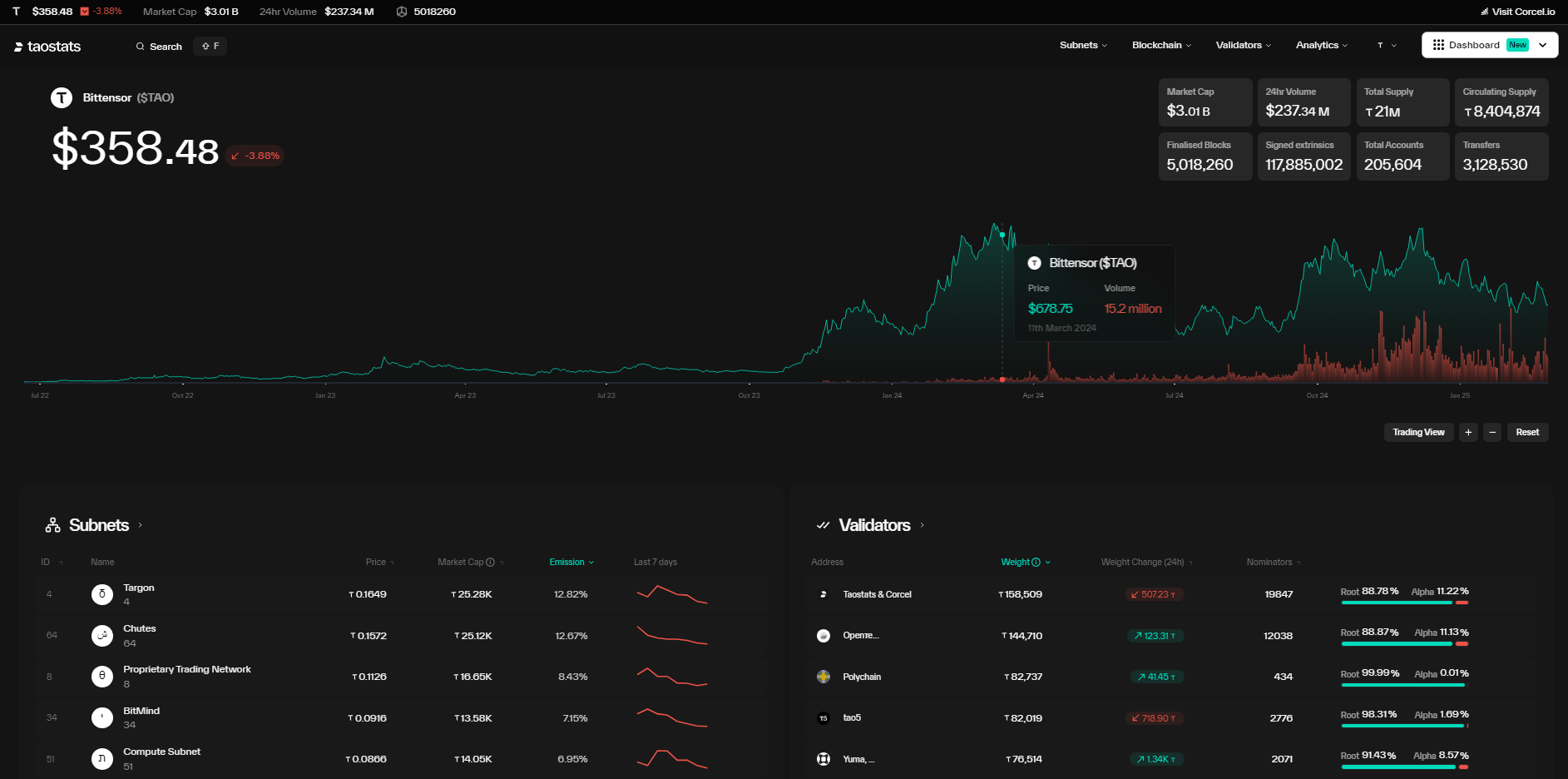Sort subnets by Emission column

click(571, 563)
